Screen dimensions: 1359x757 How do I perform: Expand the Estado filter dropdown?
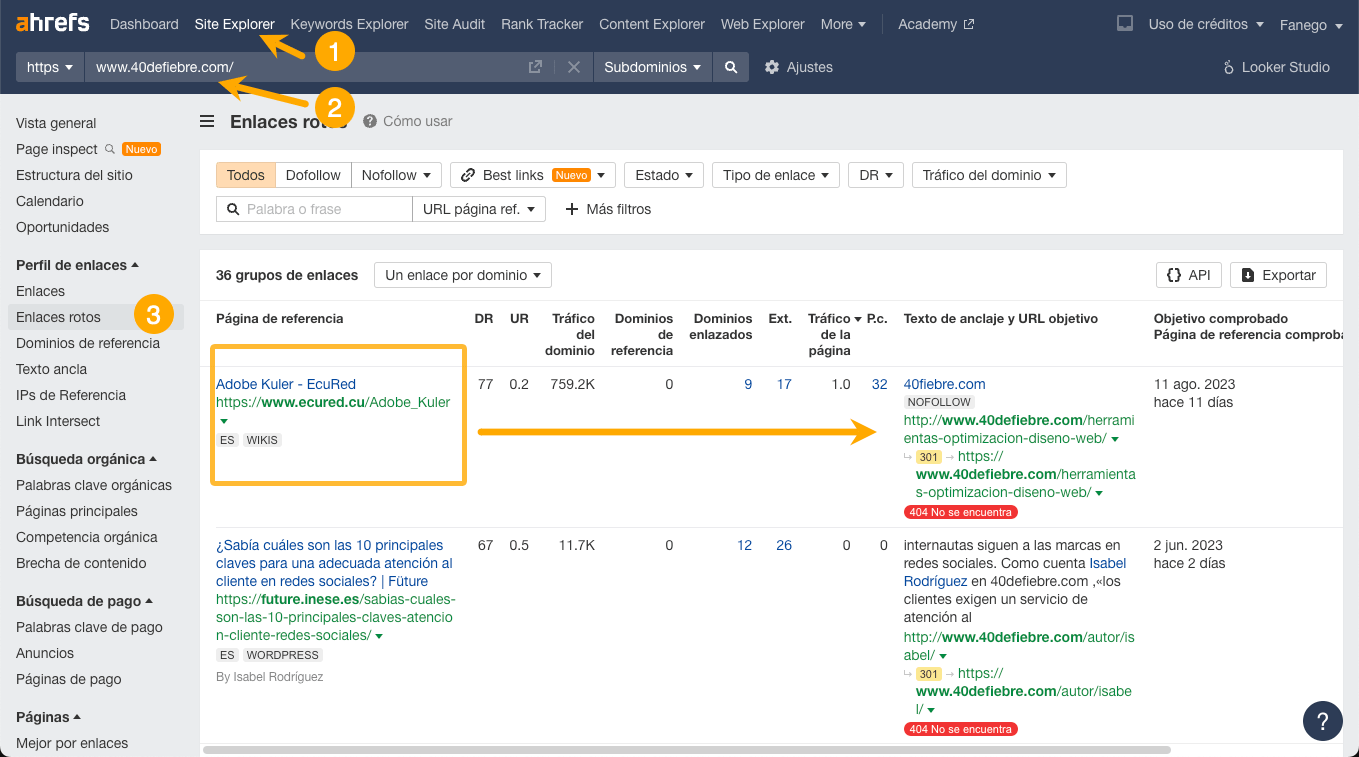pyautogui.click(x=663, y=174)
